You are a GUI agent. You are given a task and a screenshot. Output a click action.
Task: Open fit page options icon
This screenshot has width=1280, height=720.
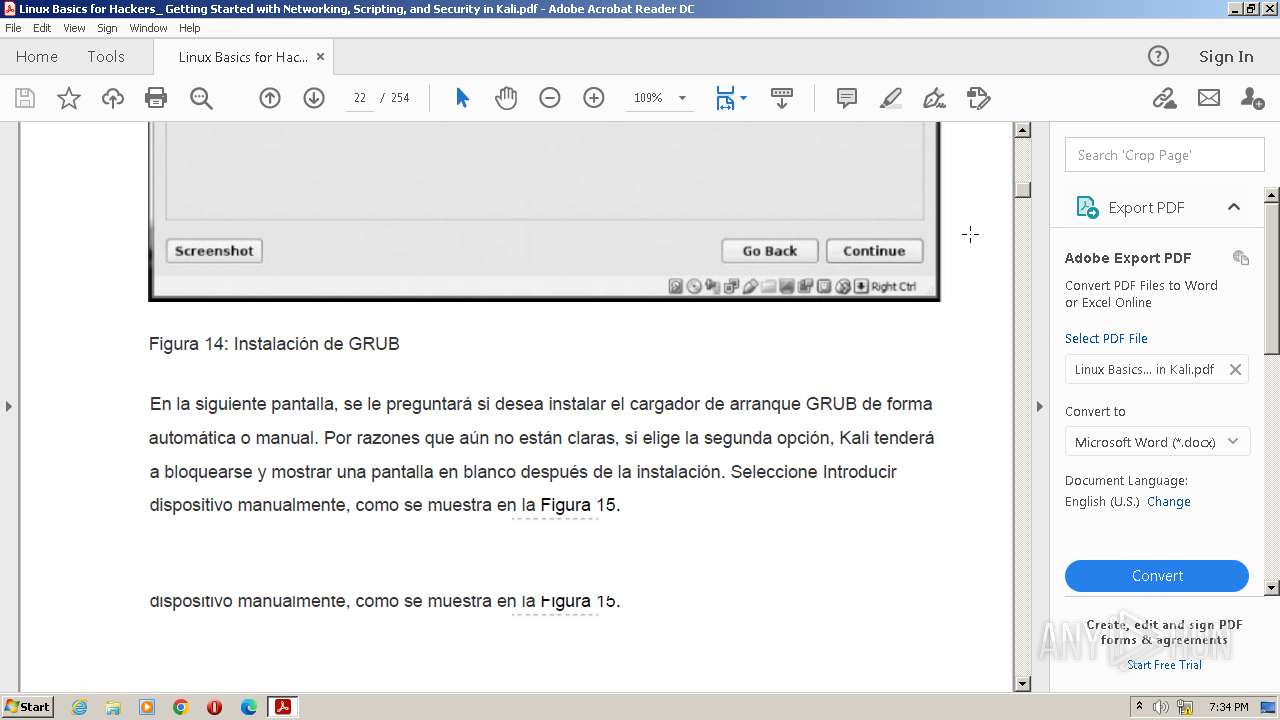coord(725,98)
